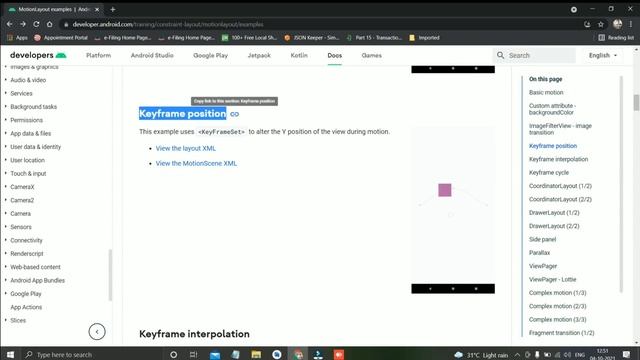Open the App Actions sidebar item
Image resolution: width=640 pixels, height=360 pixels.
tap(26, 307)
